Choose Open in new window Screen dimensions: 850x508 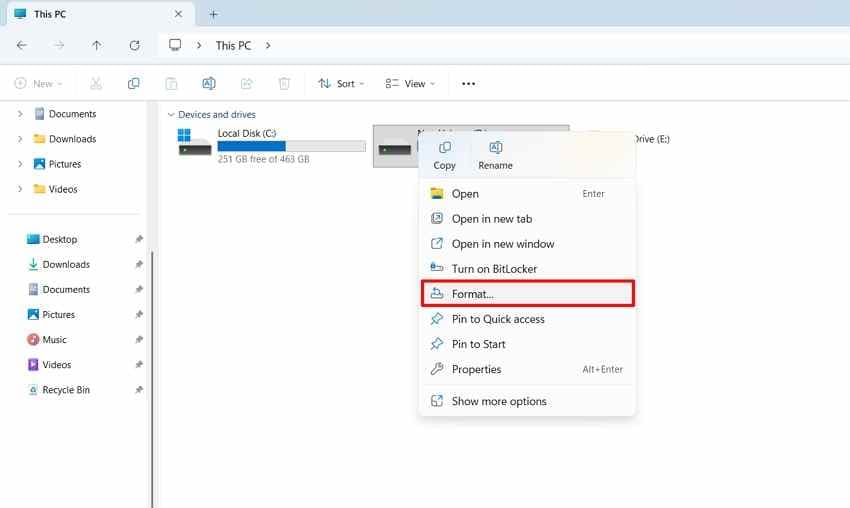click(x=527, y=244)
